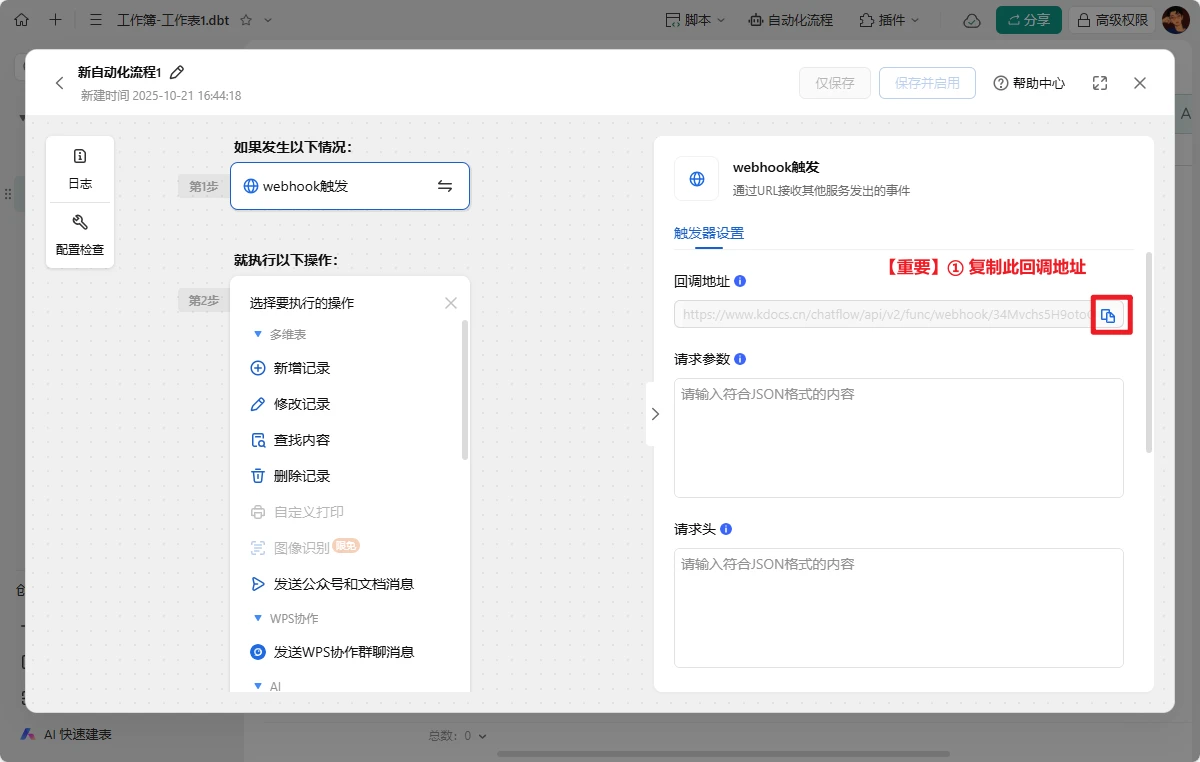
Task: Collapse the 多维表 action group
Action: [x=258, y=334]
